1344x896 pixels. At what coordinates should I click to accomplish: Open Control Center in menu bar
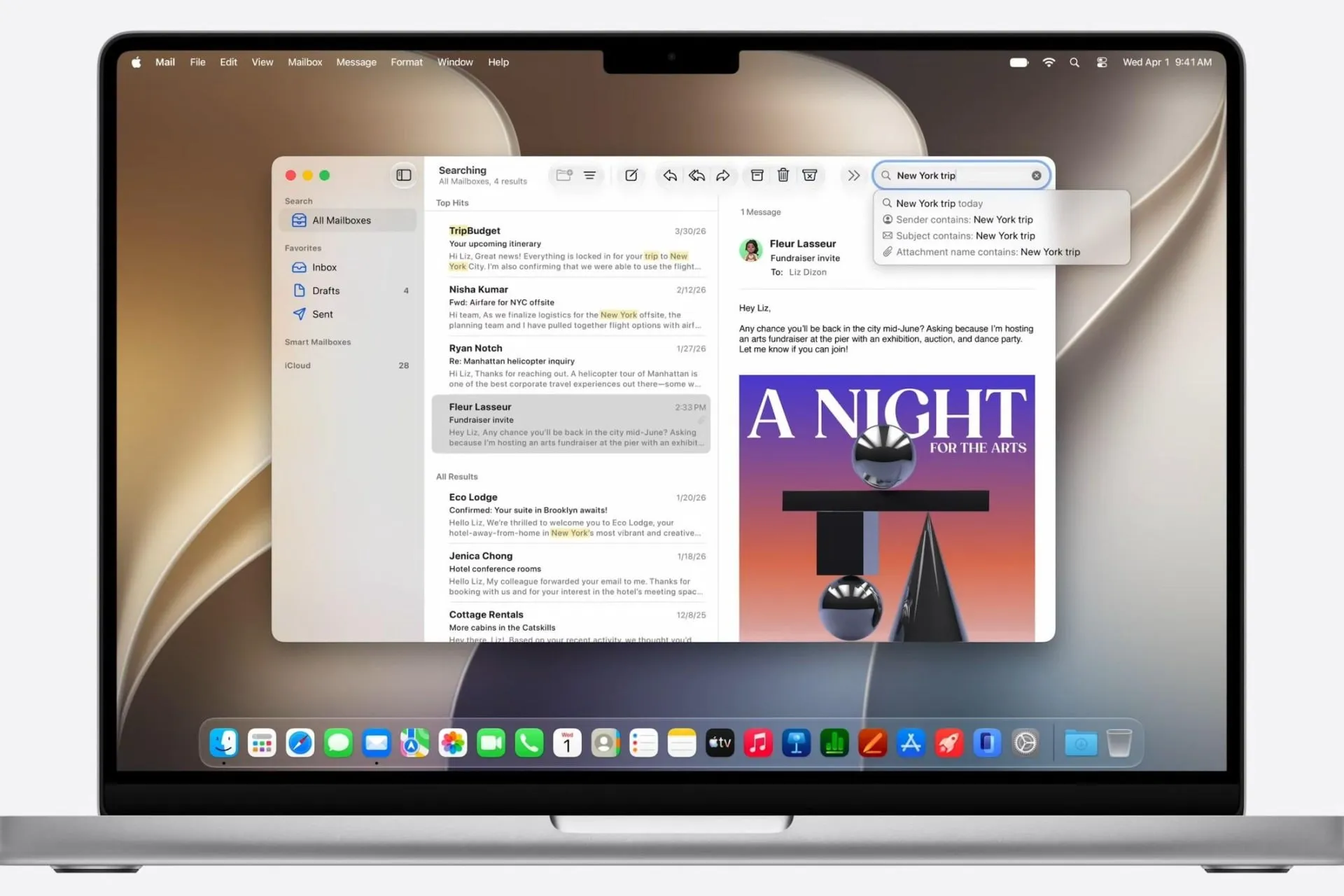[1102, 62]
